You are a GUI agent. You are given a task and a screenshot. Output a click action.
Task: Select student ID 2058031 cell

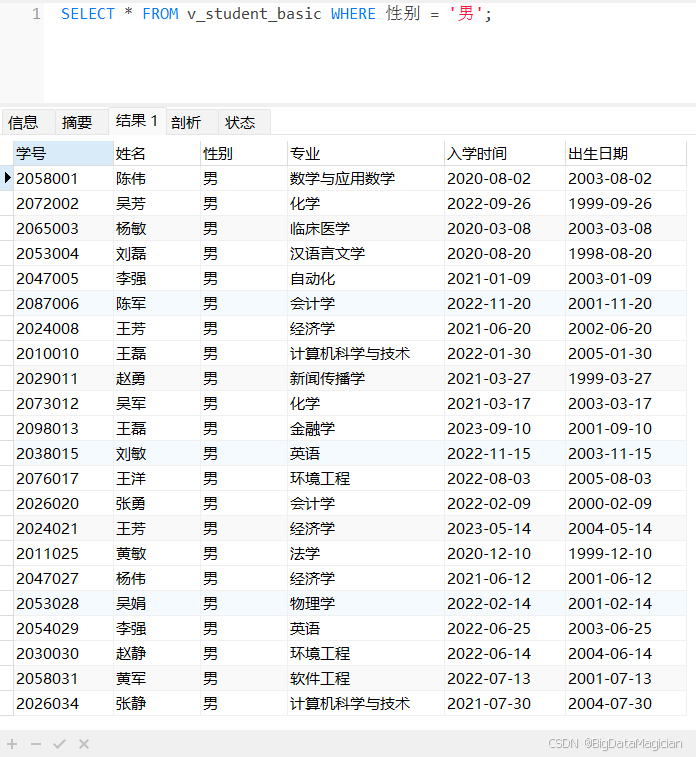[x=64, y=679]
